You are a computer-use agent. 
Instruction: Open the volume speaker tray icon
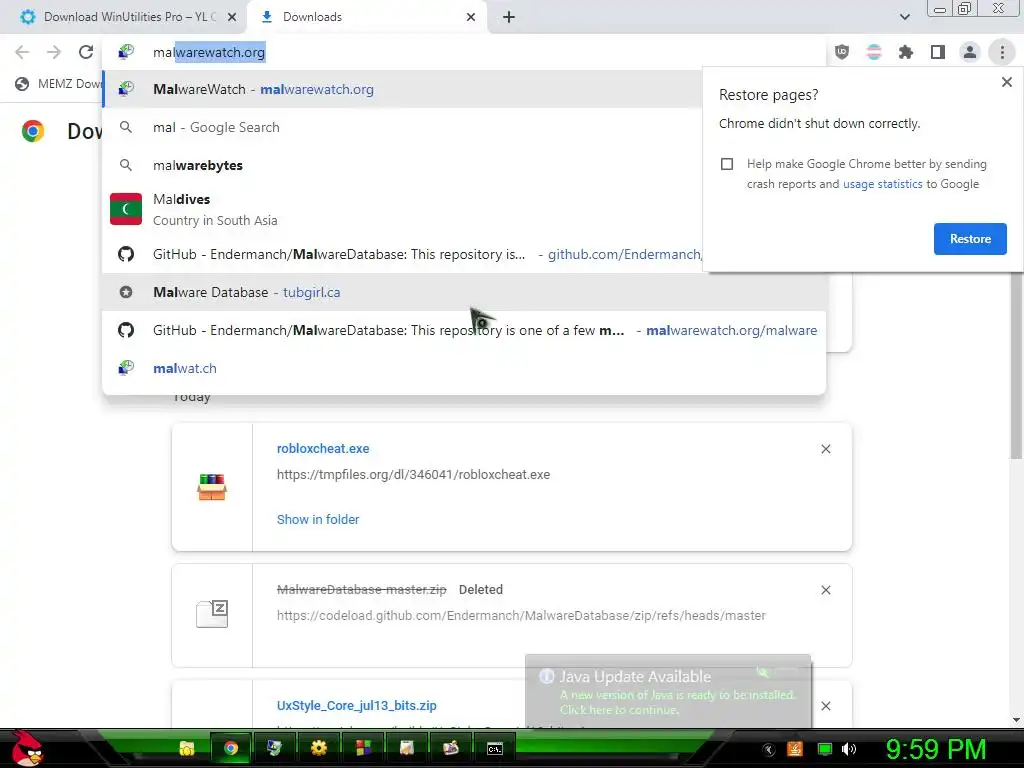tap(850, 749)
